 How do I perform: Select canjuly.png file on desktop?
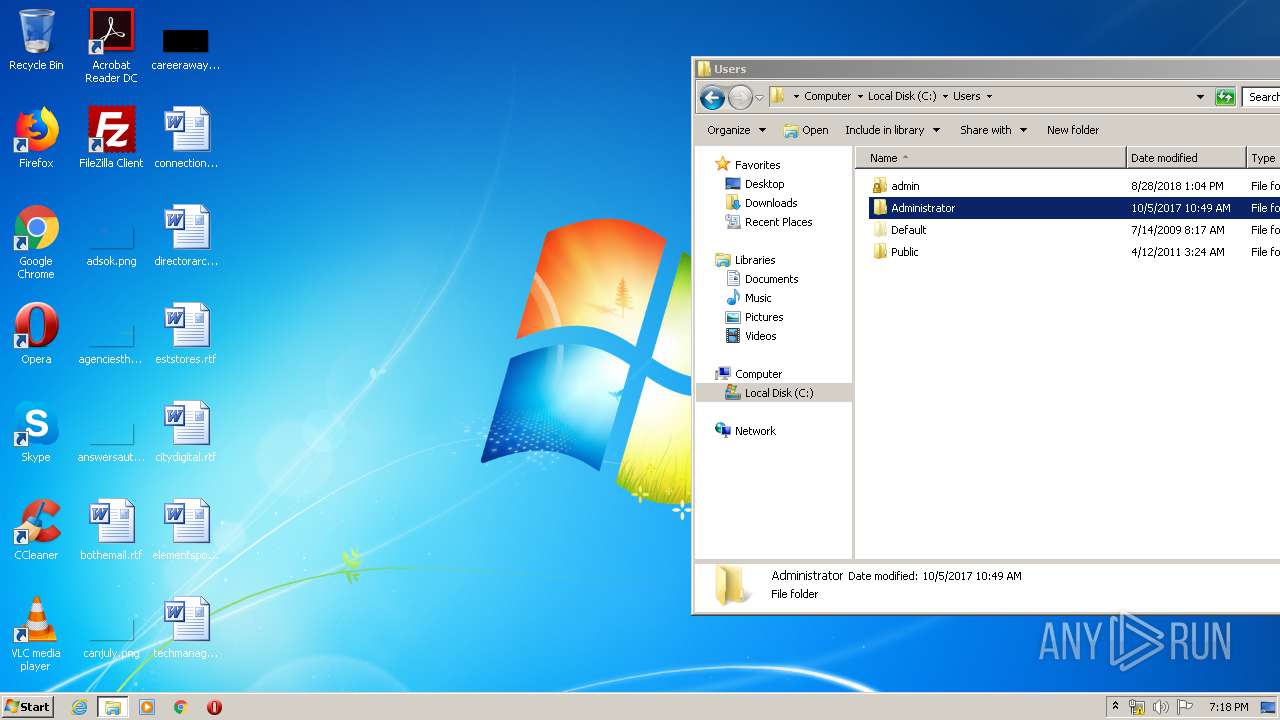[111, 638]
